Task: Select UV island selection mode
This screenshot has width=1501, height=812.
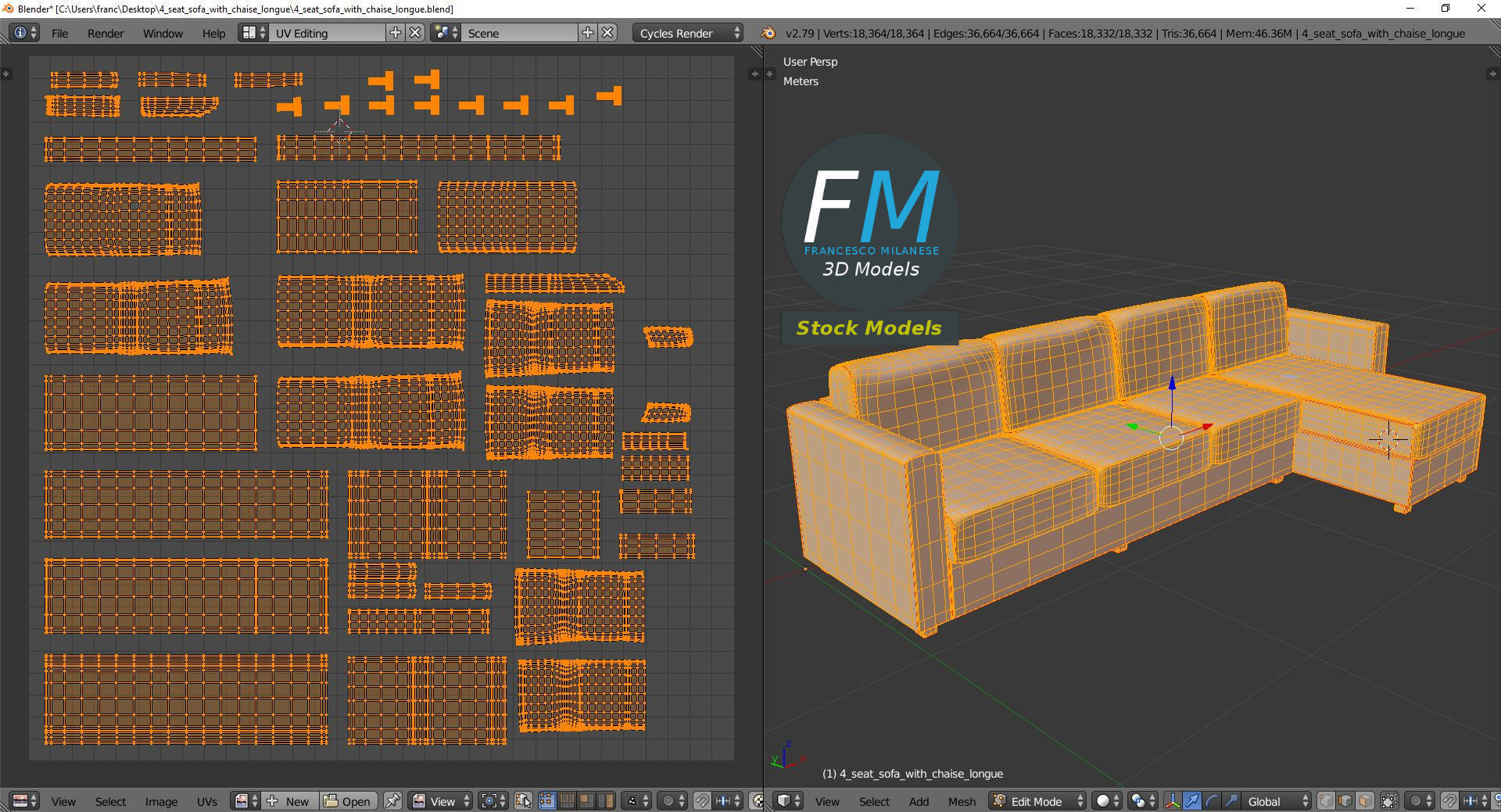Action: point(606,801)
